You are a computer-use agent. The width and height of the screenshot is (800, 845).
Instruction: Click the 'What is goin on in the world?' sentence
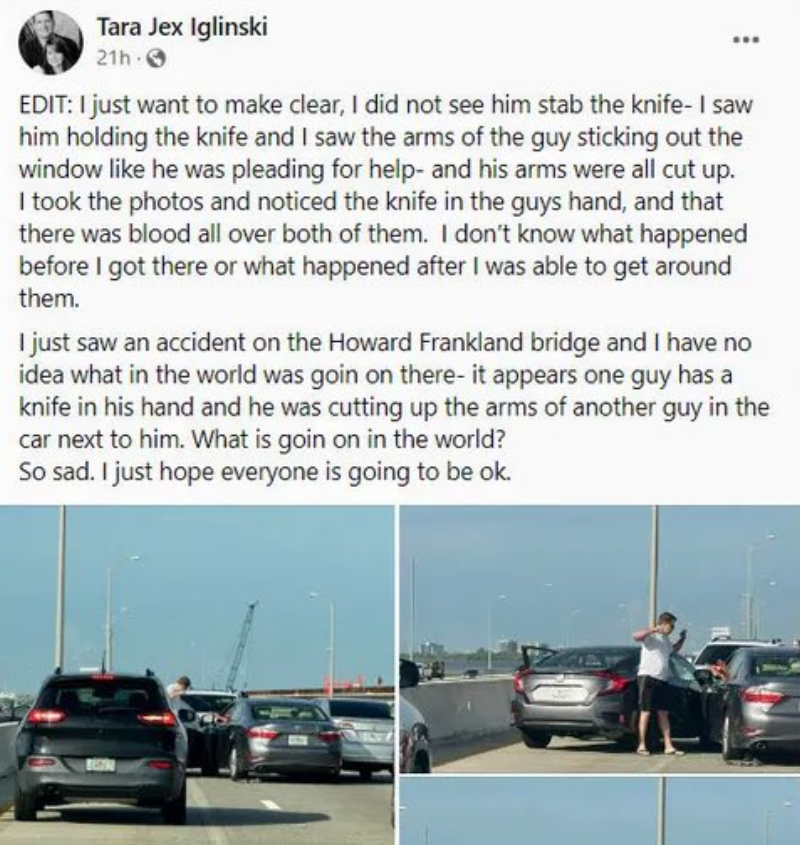[349, 440]
